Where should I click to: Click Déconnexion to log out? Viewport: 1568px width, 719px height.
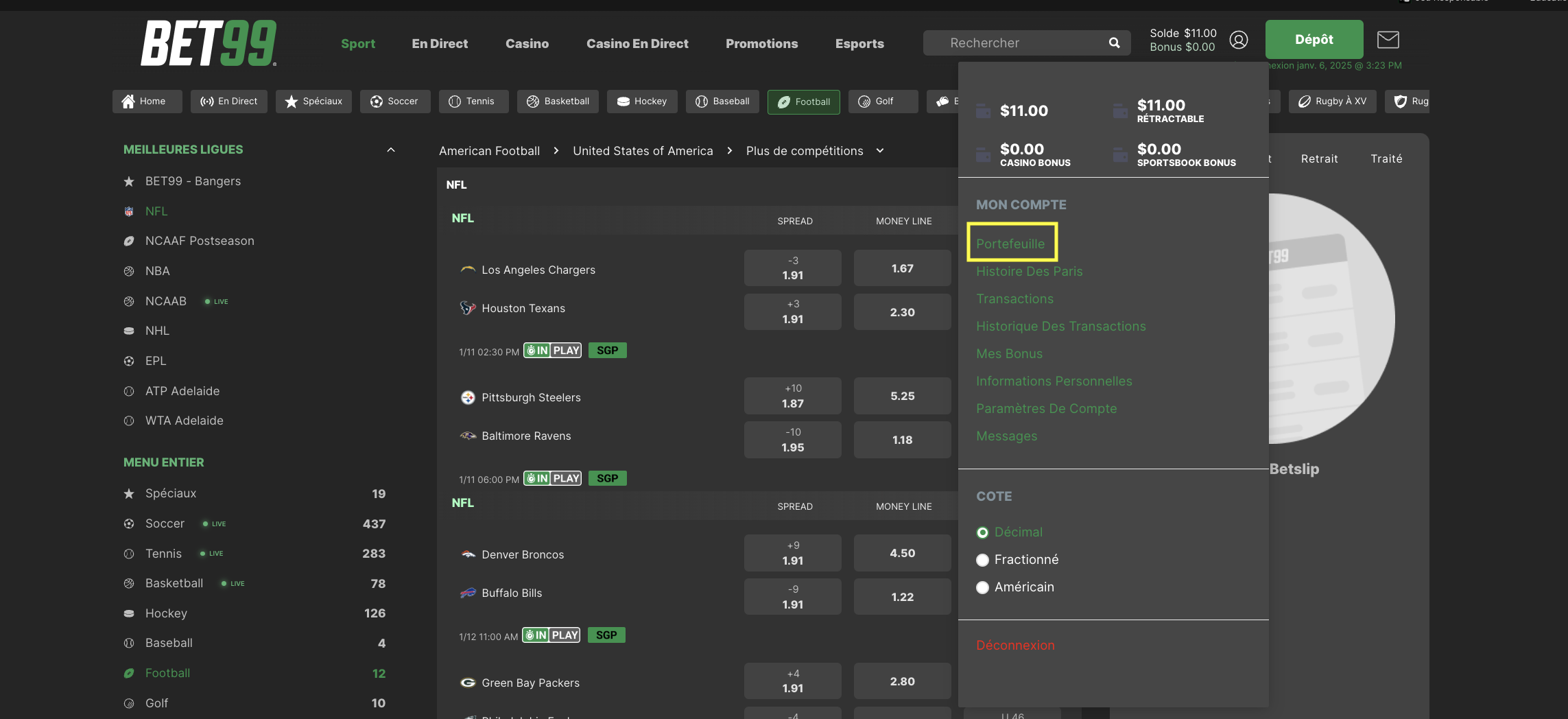[x=1015, y=645]
